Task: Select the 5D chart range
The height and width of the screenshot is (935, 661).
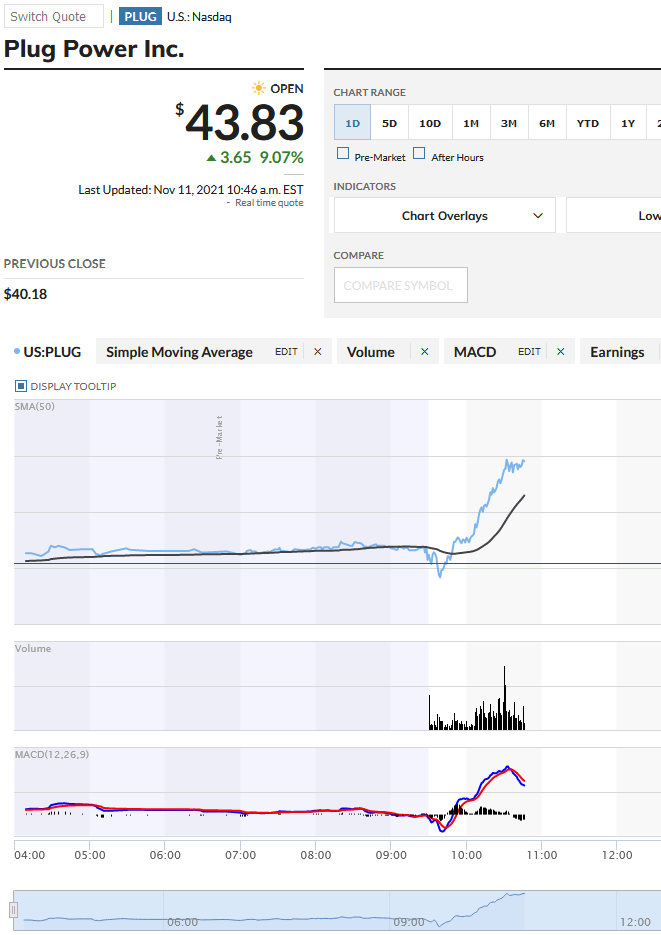Action: 389,123
